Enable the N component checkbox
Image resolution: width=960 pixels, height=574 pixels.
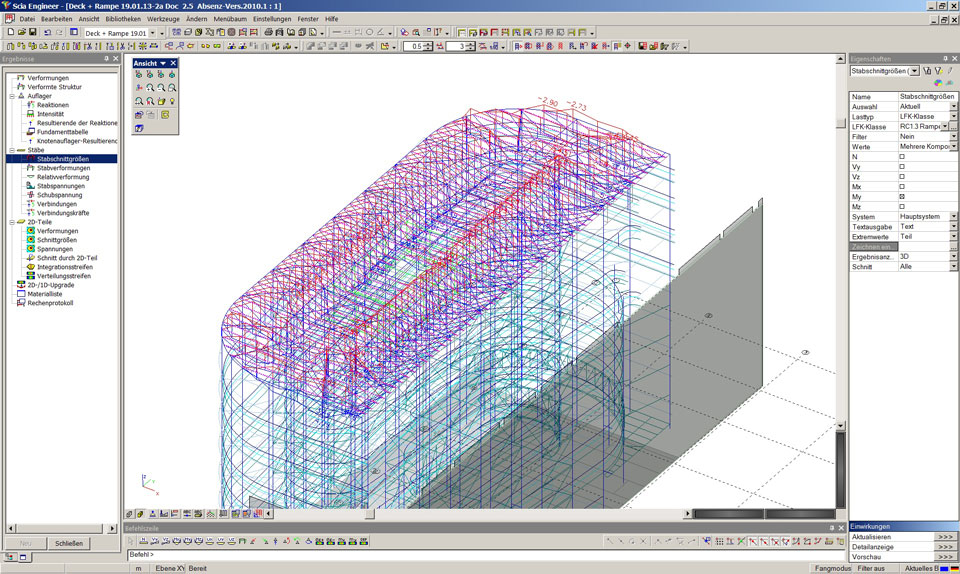click(x=901, y=157)
